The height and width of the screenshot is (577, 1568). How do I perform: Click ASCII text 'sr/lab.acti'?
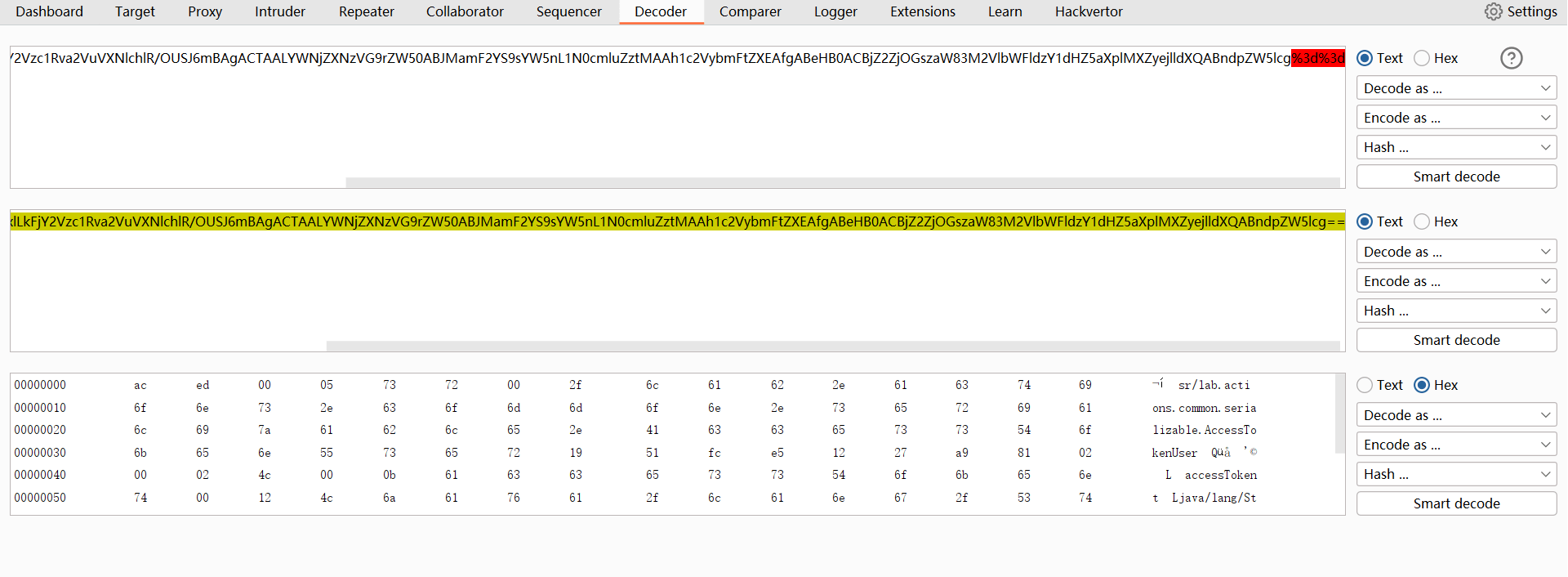pyautogui.click(x=1214, y=385)
